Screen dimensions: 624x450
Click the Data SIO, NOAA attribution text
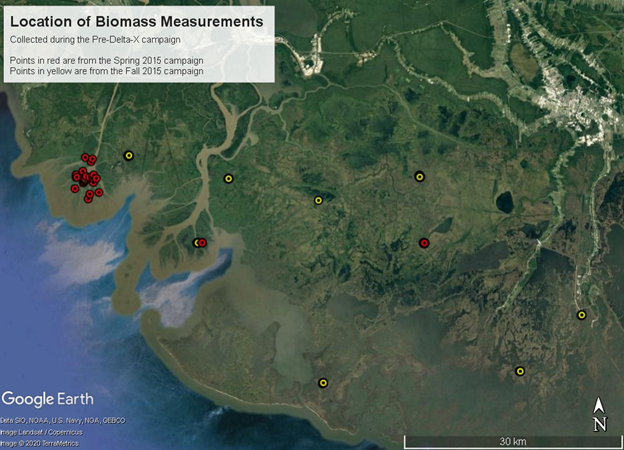coord(62,420)
